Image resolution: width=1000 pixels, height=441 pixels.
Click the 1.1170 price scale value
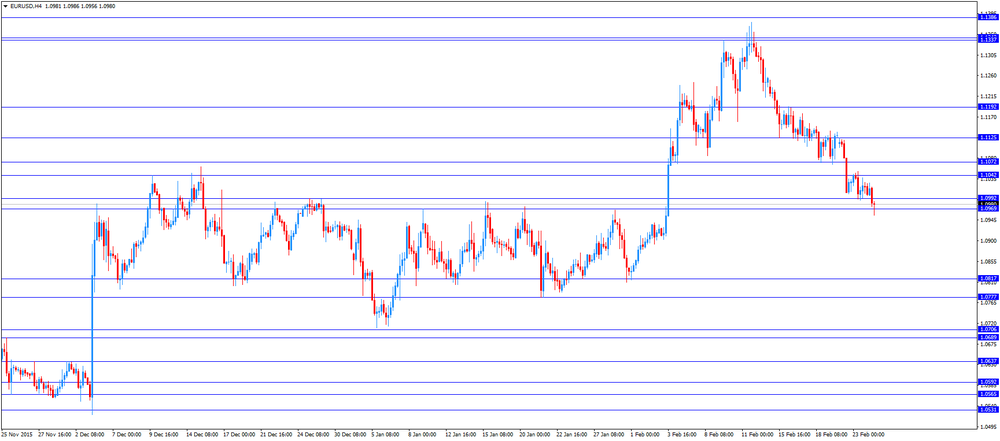pos(989,117)
